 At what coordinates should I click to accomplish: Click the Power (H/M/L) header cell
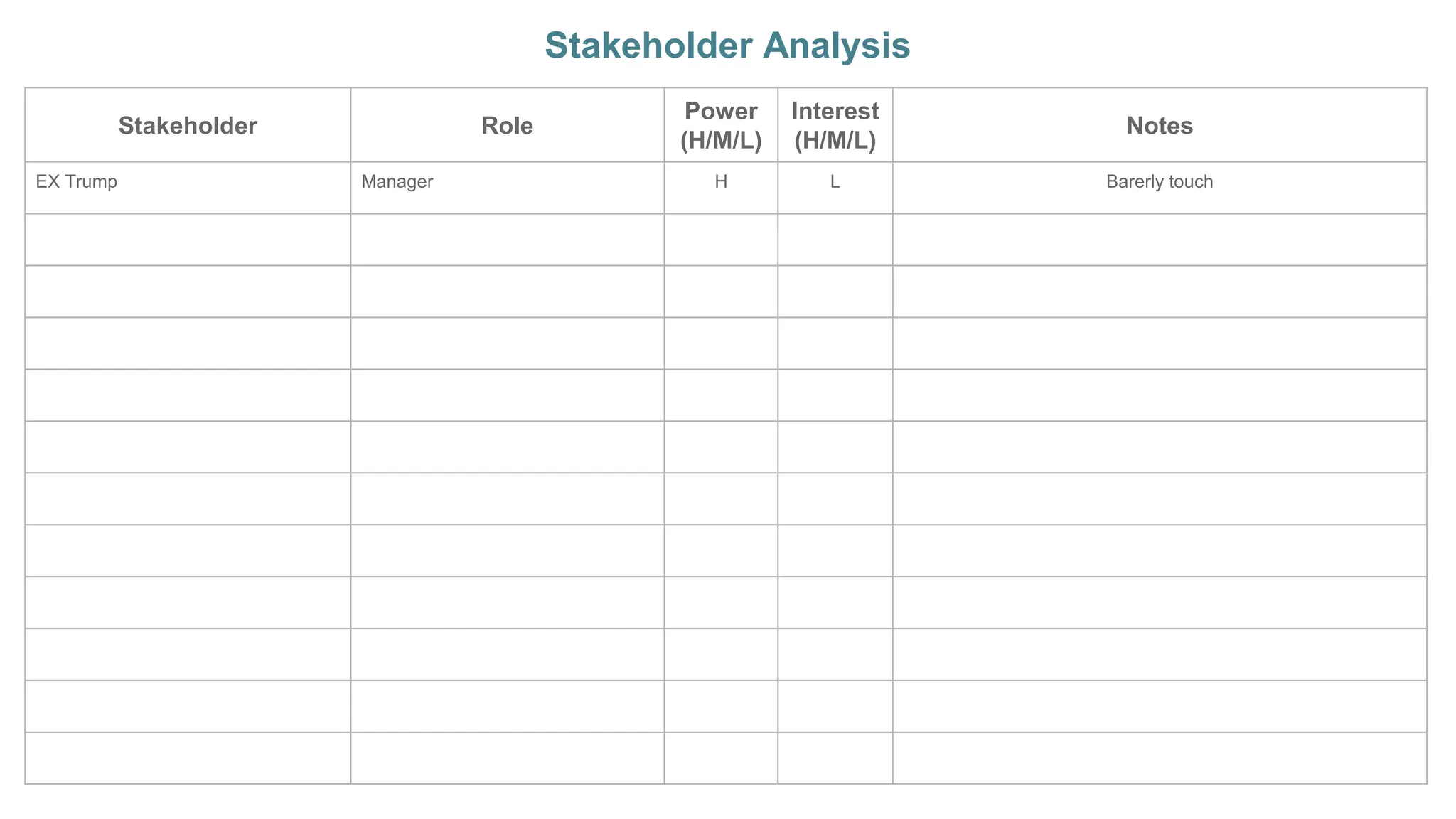pyautogui.click(x=721, y=125)
